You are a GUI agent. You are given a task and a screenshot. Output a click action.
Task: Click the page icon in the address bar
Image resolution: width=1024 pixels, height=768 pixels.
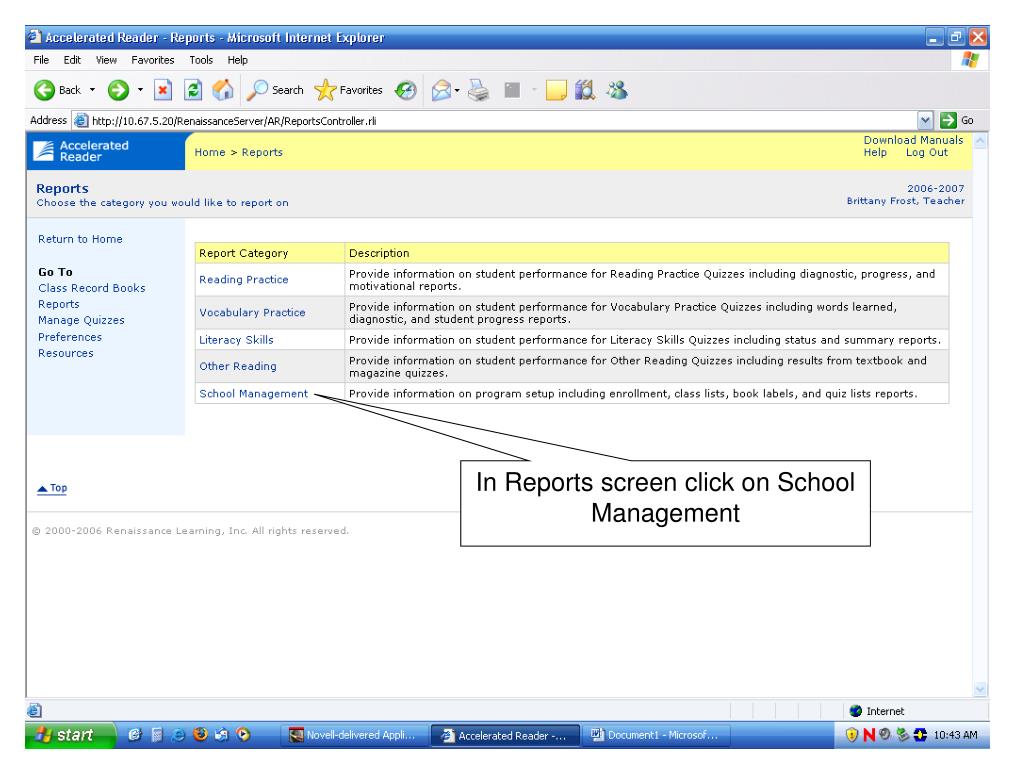(x=81, y=120)
